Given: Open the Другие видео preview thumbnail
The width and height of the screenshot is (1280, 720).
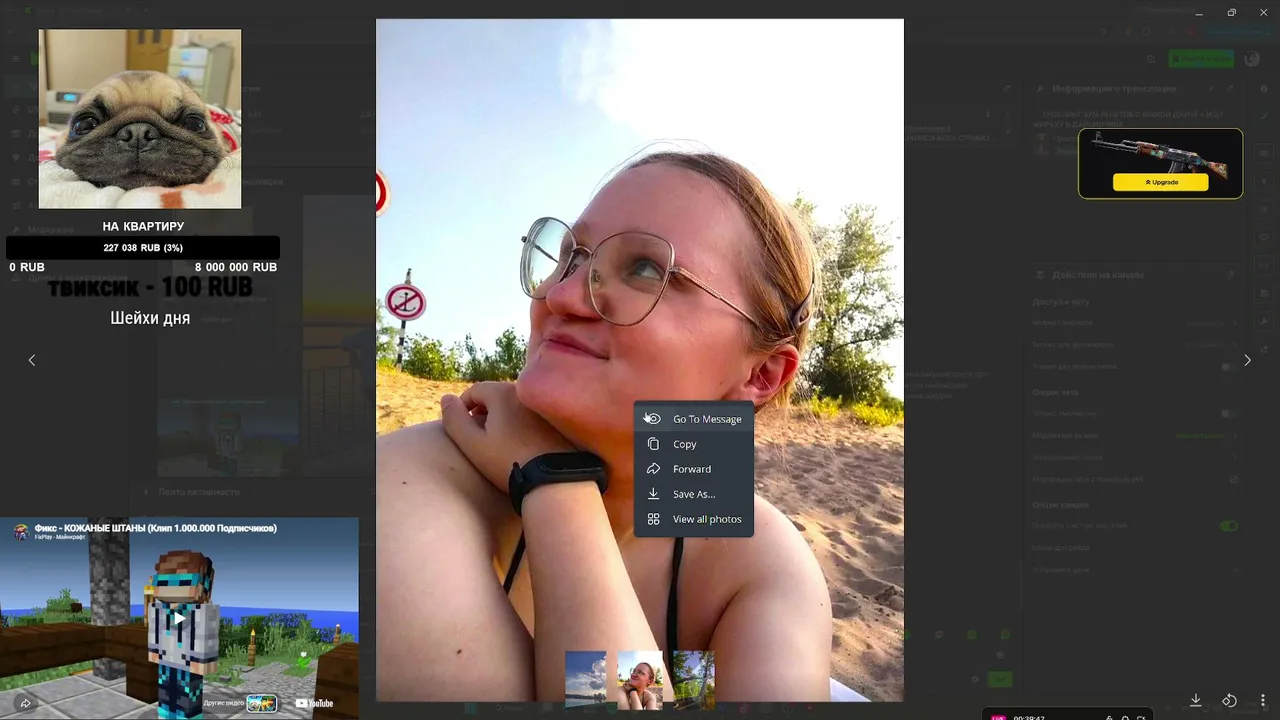Looking at the screenshot, I should pos(262,703).
